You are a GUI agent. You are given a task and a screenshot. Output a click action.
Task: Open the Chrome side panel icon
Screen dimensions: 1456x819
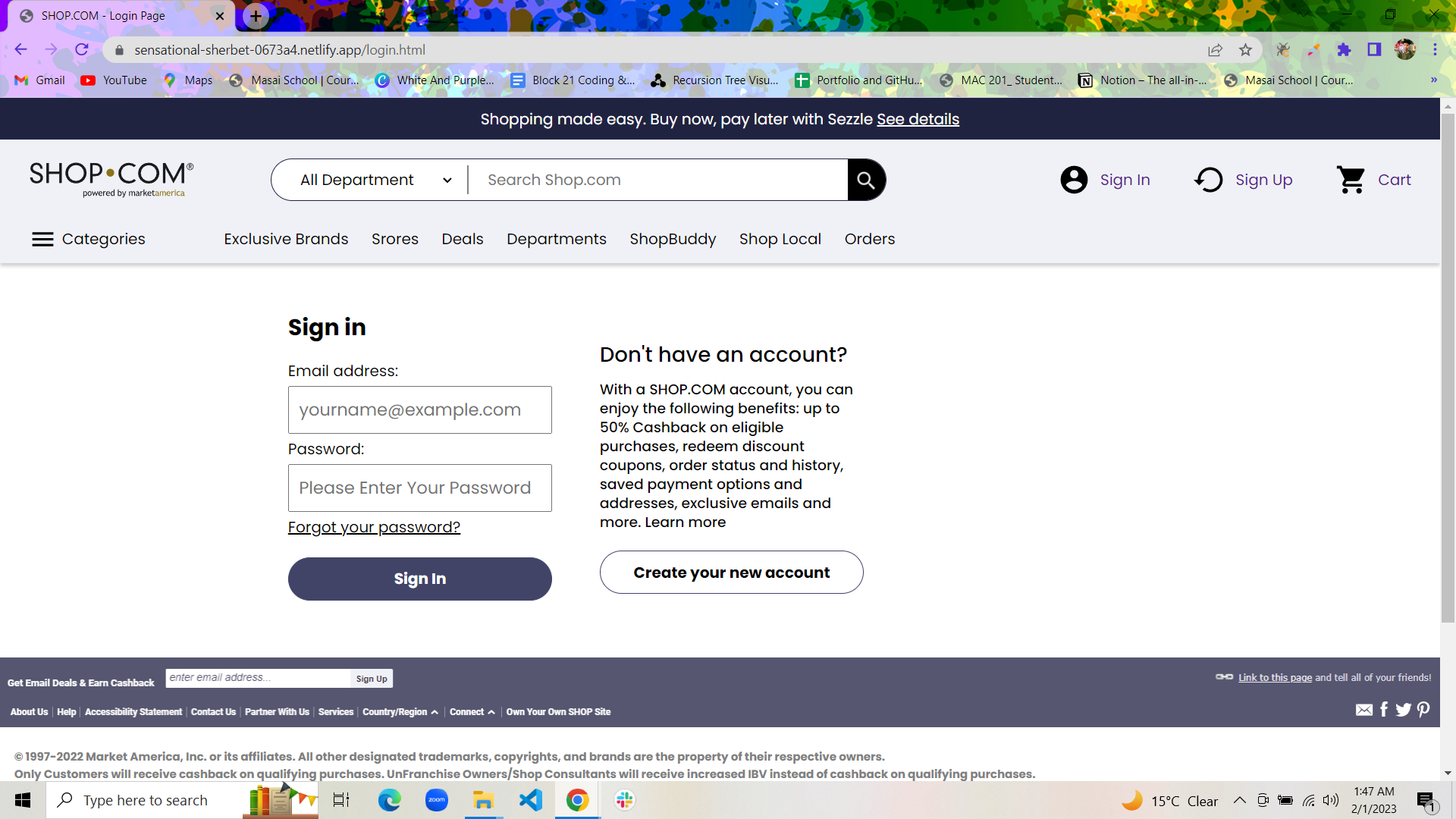tap(1374, 50)
